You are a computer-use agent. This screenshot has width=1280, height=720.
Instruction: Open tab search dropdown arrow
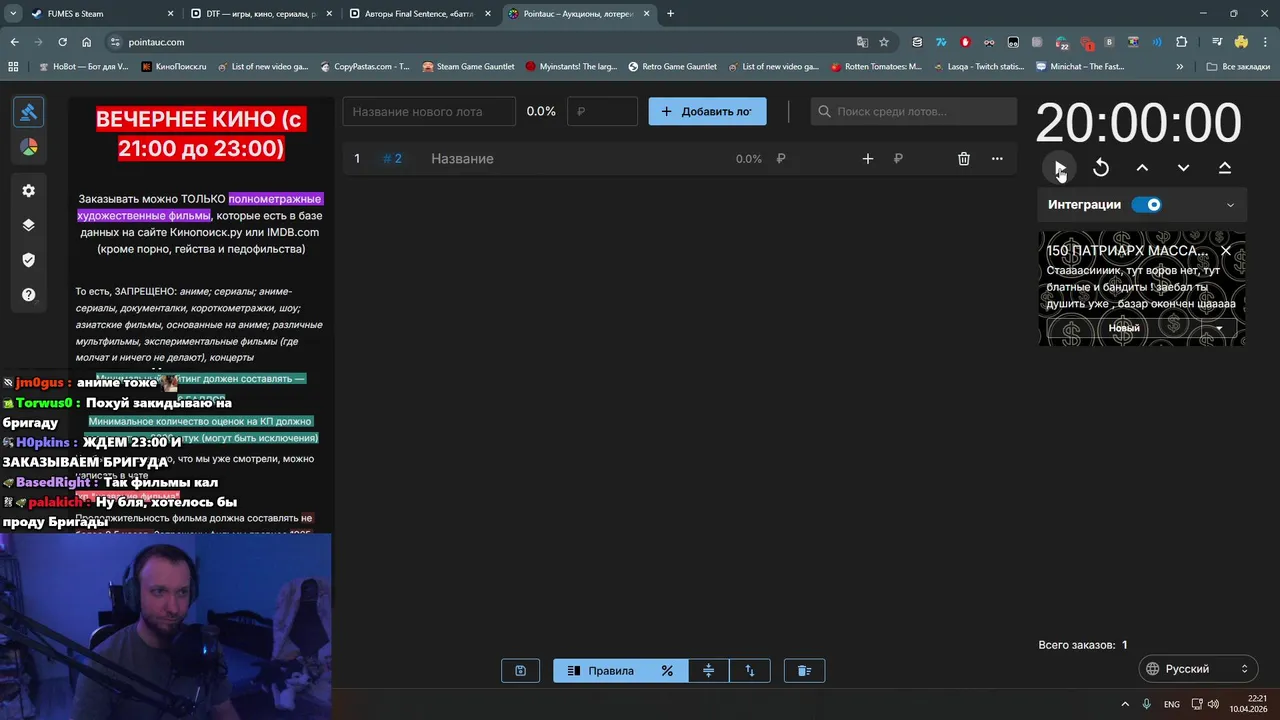coord(13,14)
